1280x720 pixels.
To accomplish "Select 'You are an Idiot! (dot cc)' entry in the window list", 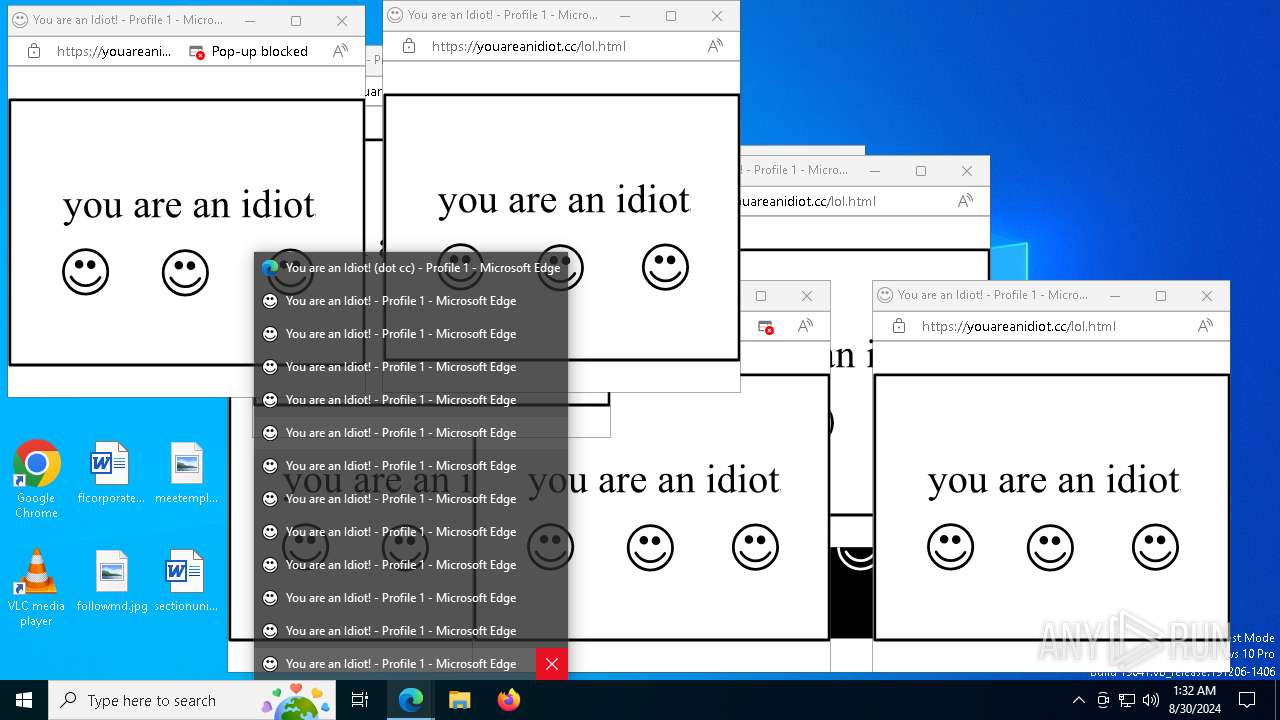I will pyautogui.click(x=411, y=268).
